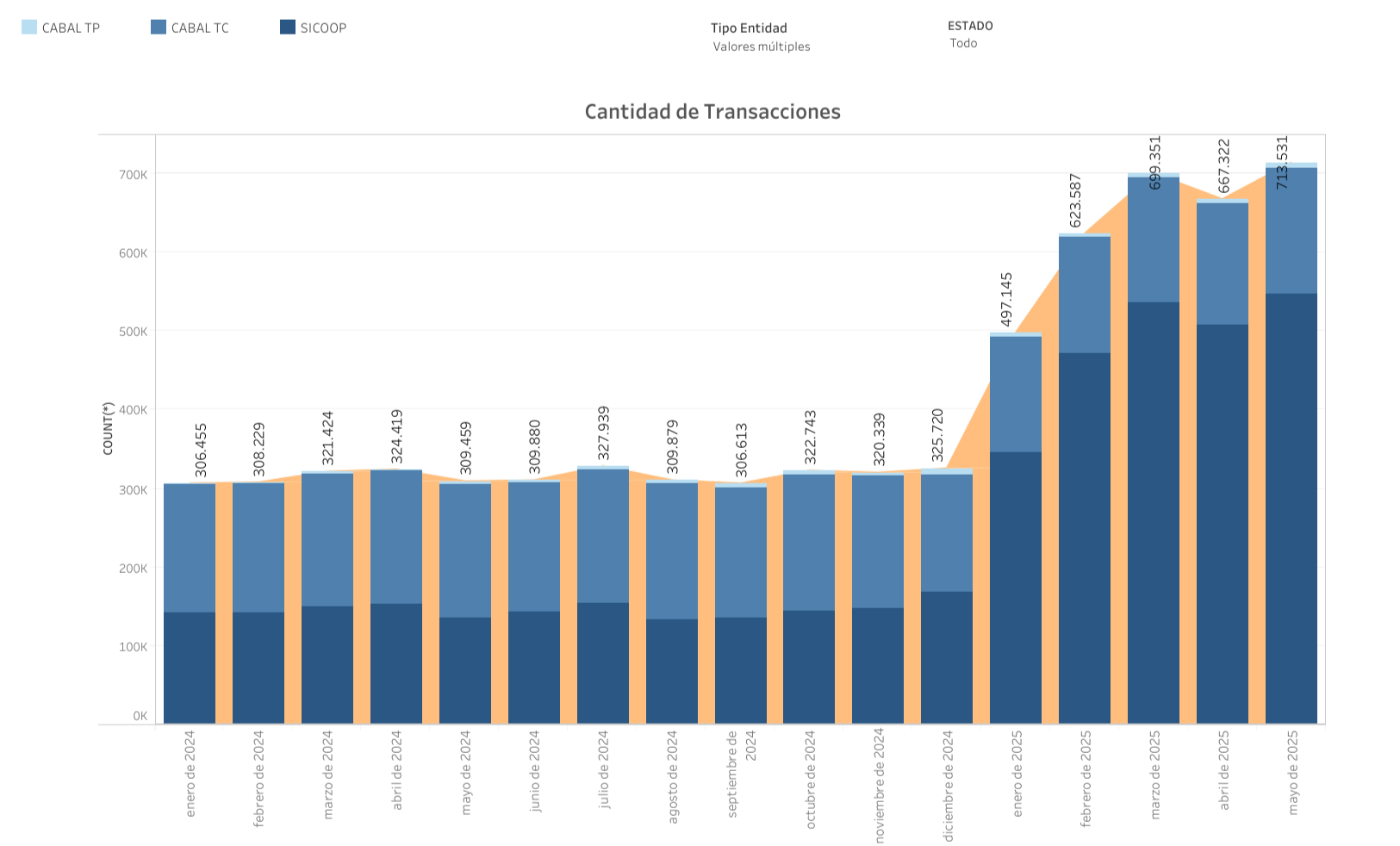This screenshot has width=1400, height=846.
Task: Click the 497.145 label above enero 2025
Action: click(1006, 299)
